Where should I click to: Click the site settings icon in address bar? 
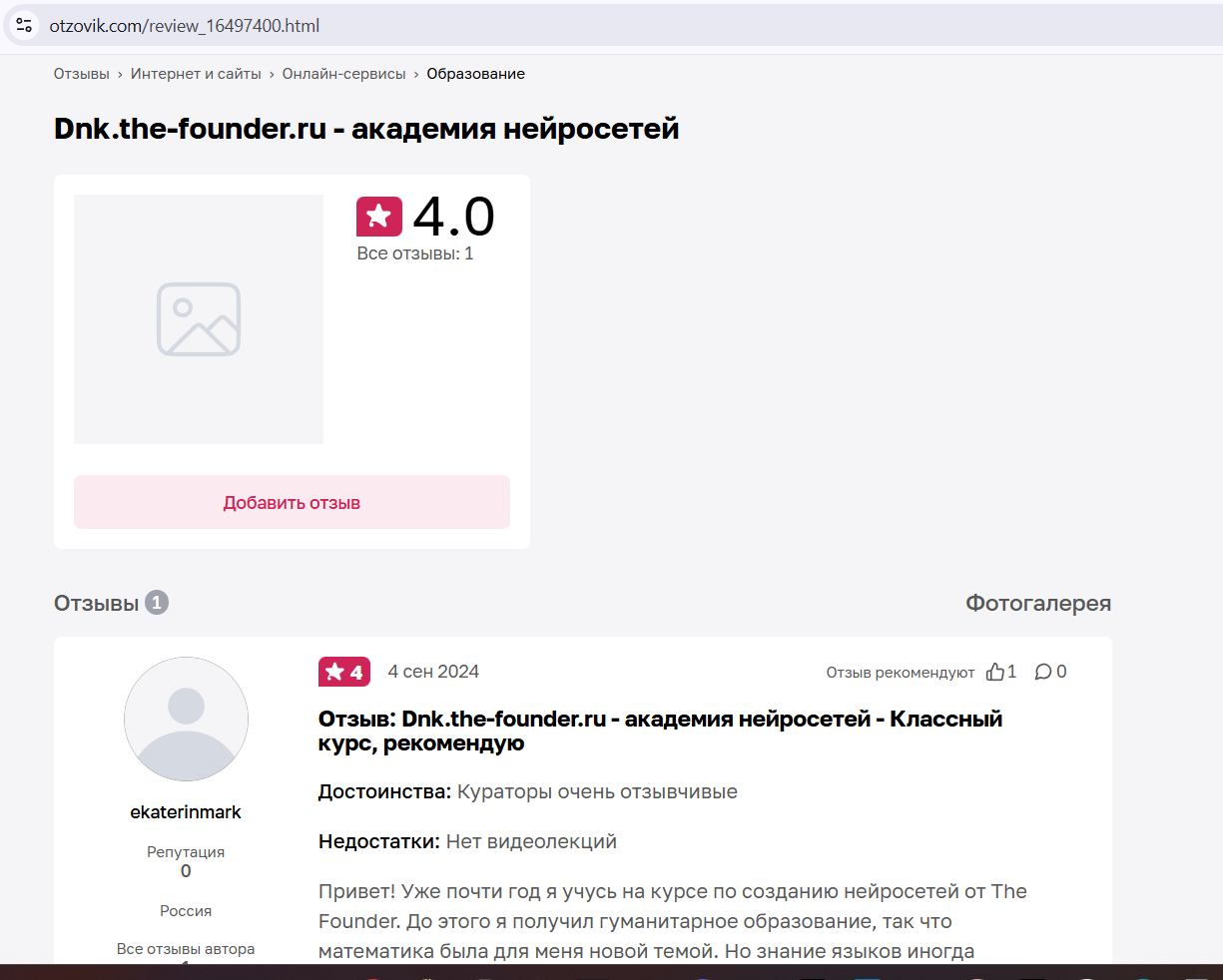pyautogui.click(x=24, y=26)
